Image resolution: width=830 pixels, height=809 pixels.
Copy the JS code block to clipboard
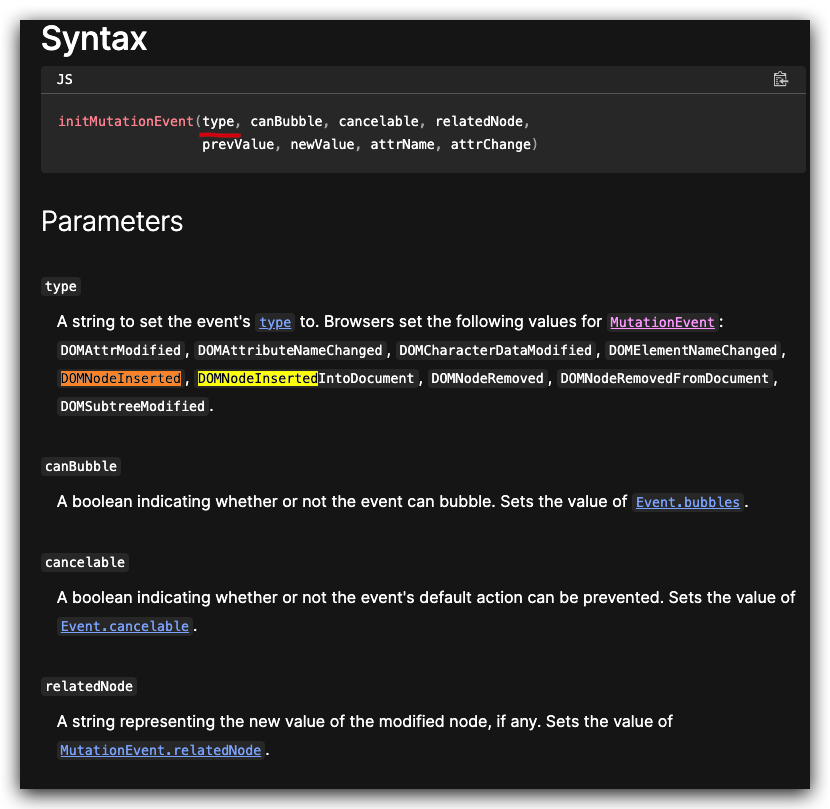point(780,79)
